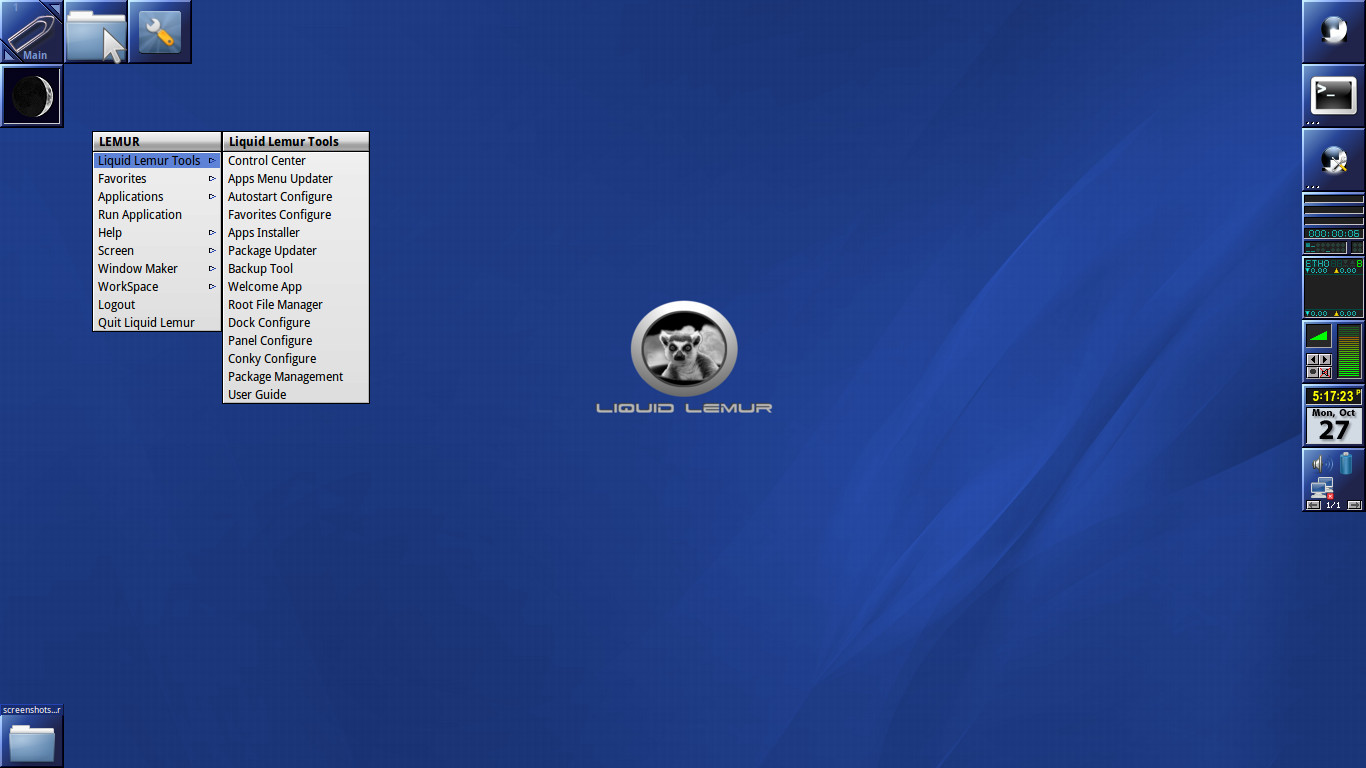Viewport: 1366px width, 768px height.
Task: Click the mixer next channel arrow
Action: [1325, 359]
